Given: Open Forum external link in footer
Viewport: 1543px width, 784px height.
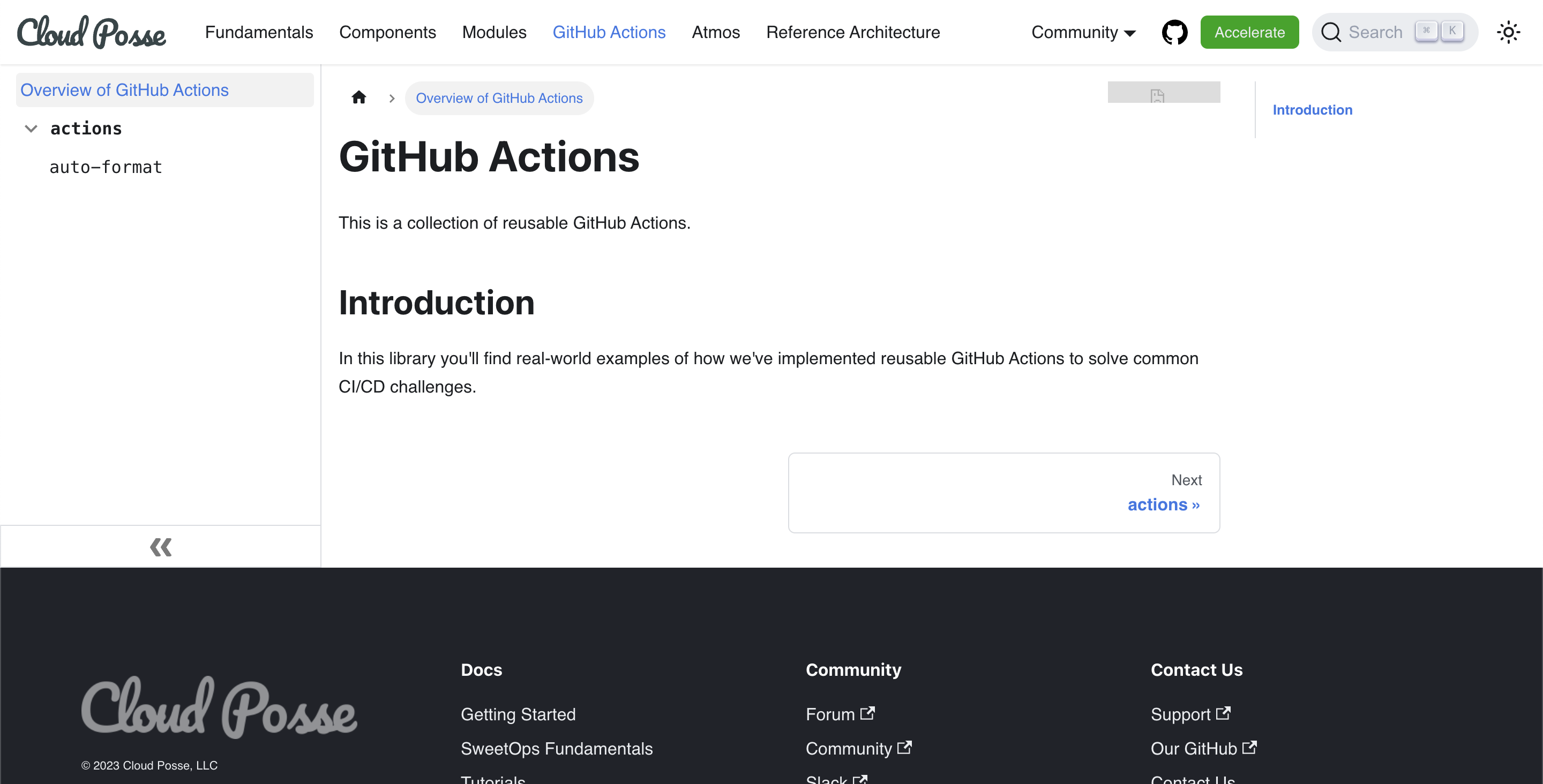Looking at the screenshot, I should click(840, 714).
